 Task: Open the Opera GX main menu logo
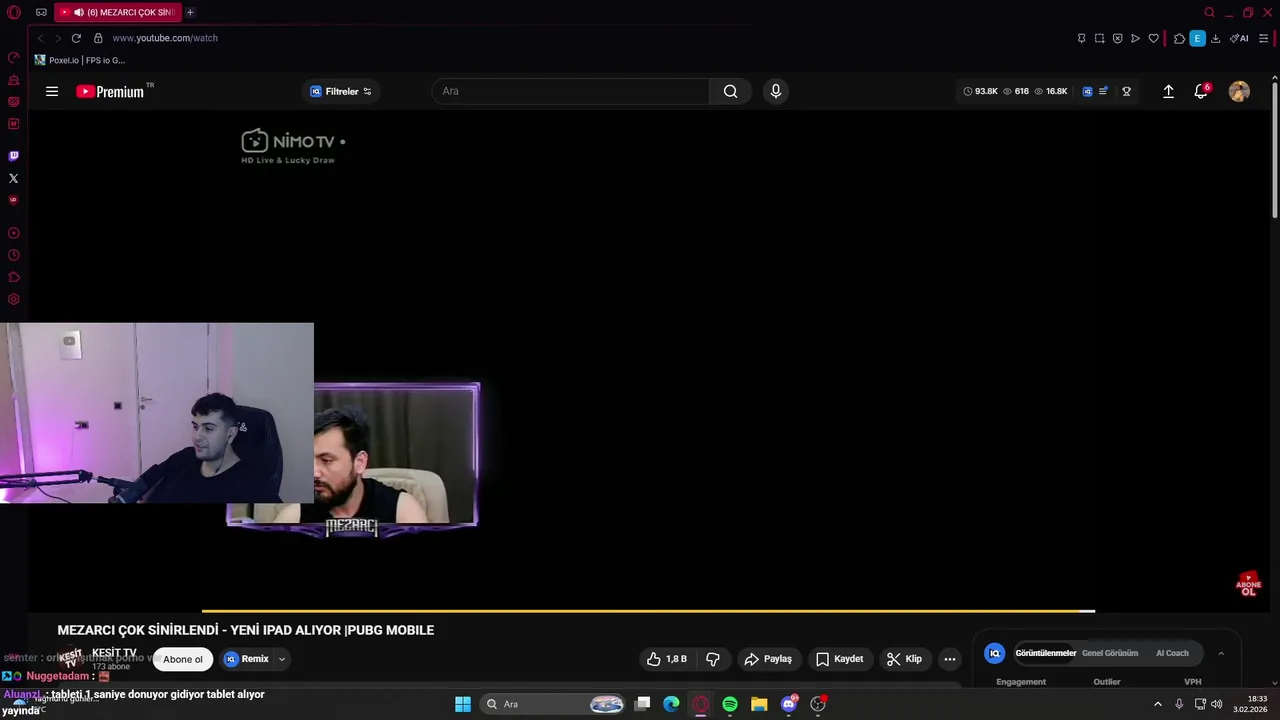click(13, 13)
